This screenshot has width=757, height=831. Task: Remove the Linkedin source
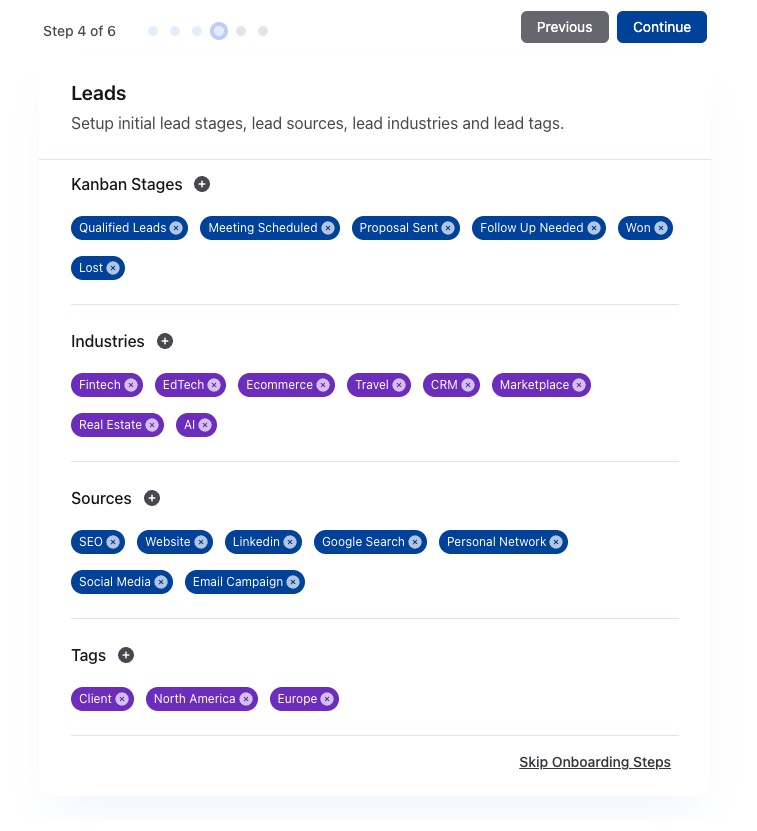click(x=290, y=542)
